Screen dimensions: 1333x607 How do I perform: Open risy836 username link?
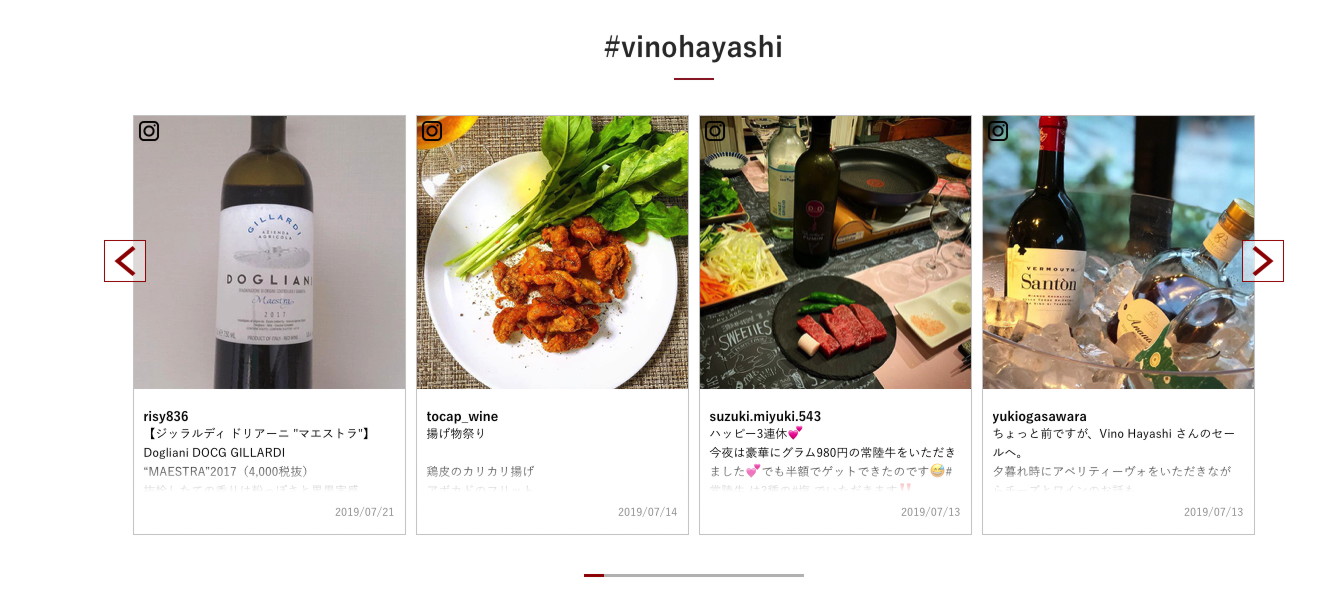[x=166, y=416]
